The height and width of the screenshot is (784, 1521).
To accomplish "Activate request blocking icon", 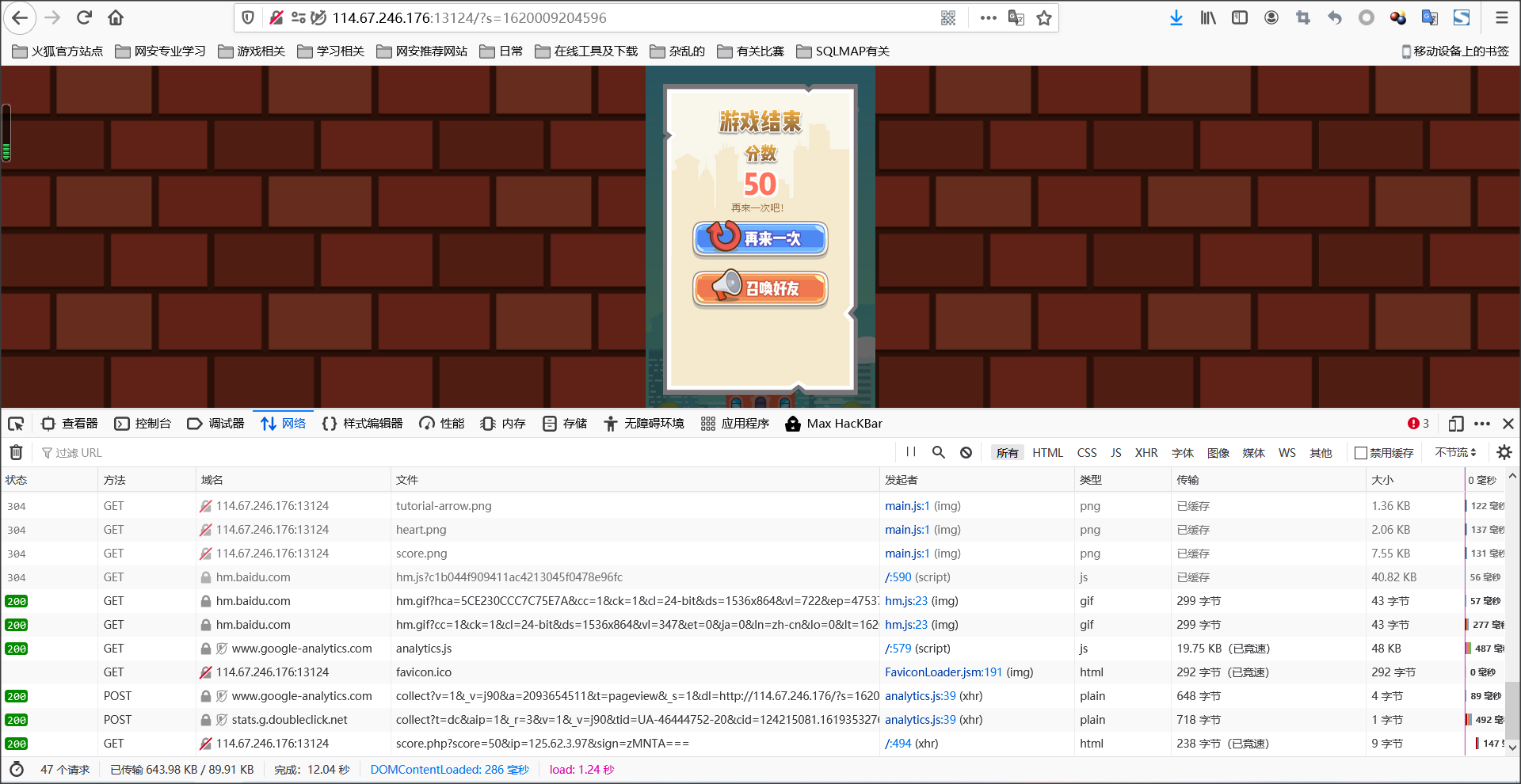I will pos(966,452).
